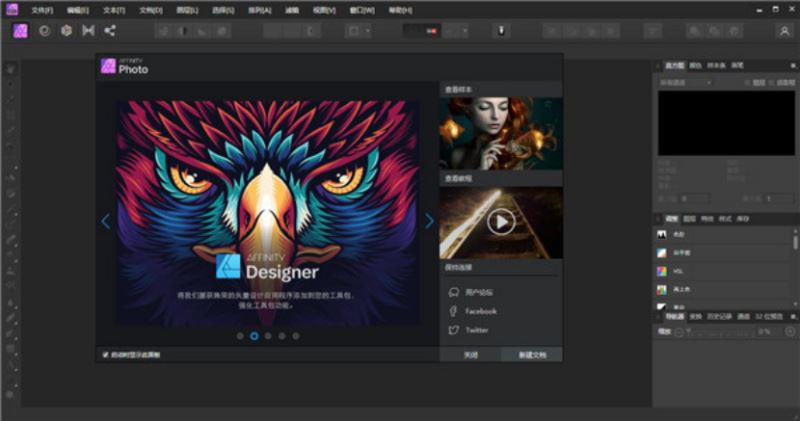800x421 pixels.
Task: Open the 用户论坛 user forum link
Action: click(x=479, y=292)
